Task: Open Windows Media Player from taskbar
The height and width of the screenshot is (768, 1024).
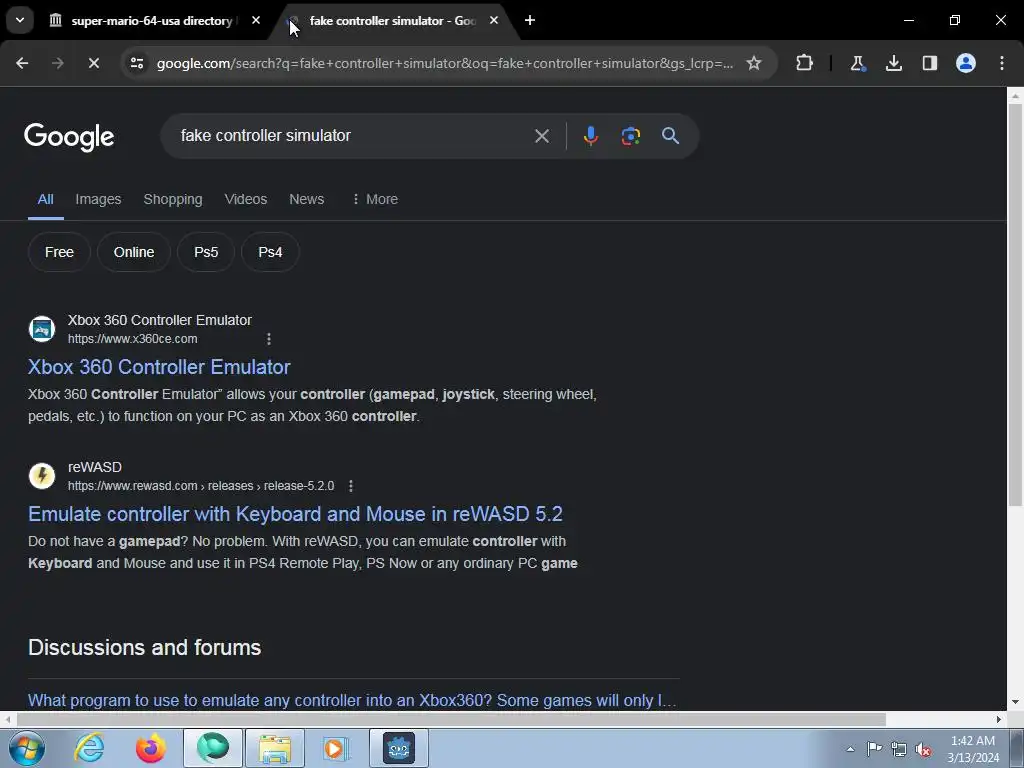Action: 336,748
